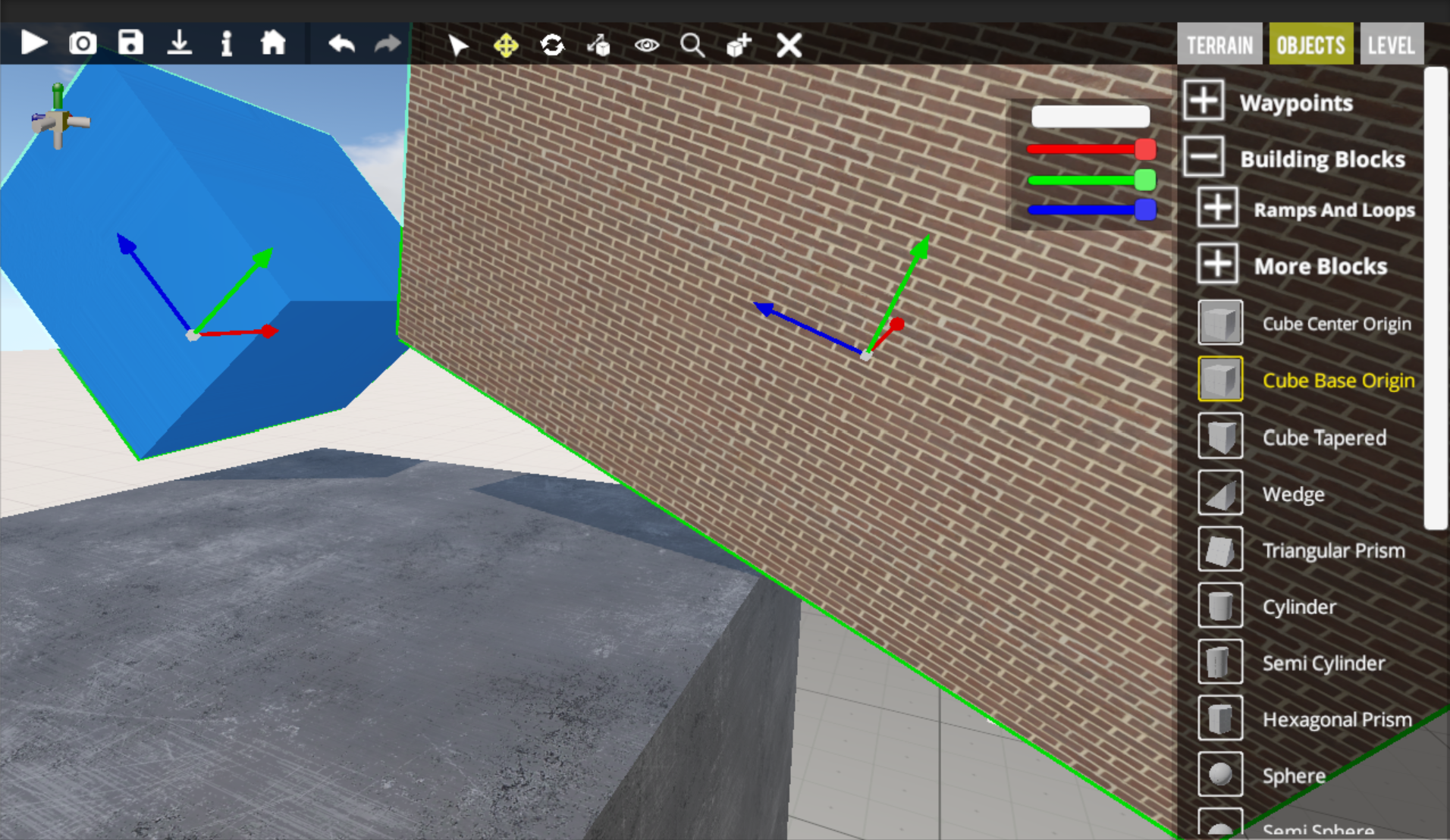This screenshot has height=840, width=1450.
Task: Pick the Triangular Prism block icon
Action: (x=1220, y=549)
